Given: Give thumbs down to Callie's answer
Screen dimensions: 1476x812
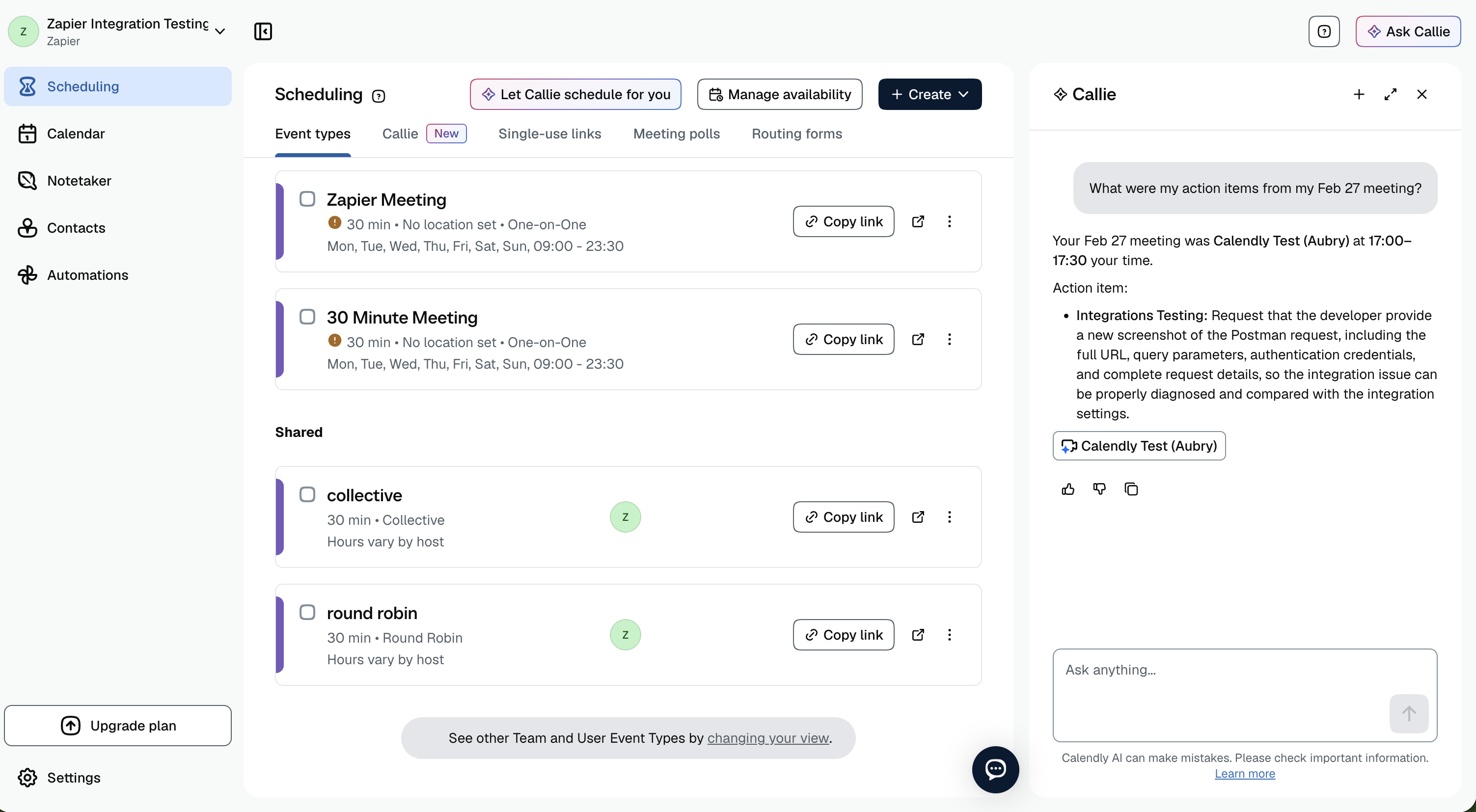Looking at the screenshot, I should [1099, 489].
